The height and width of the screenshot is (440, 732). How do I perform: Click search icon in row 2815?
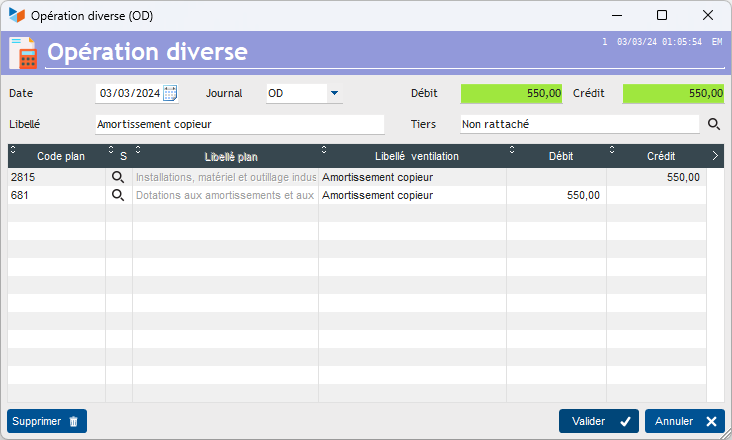pyautogui.click(x=118, y=177)
